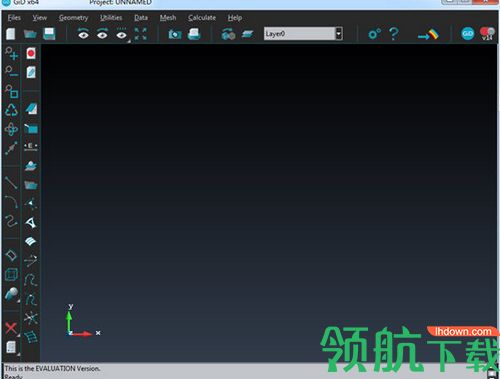Select the zoom in tool

[11, 53]
